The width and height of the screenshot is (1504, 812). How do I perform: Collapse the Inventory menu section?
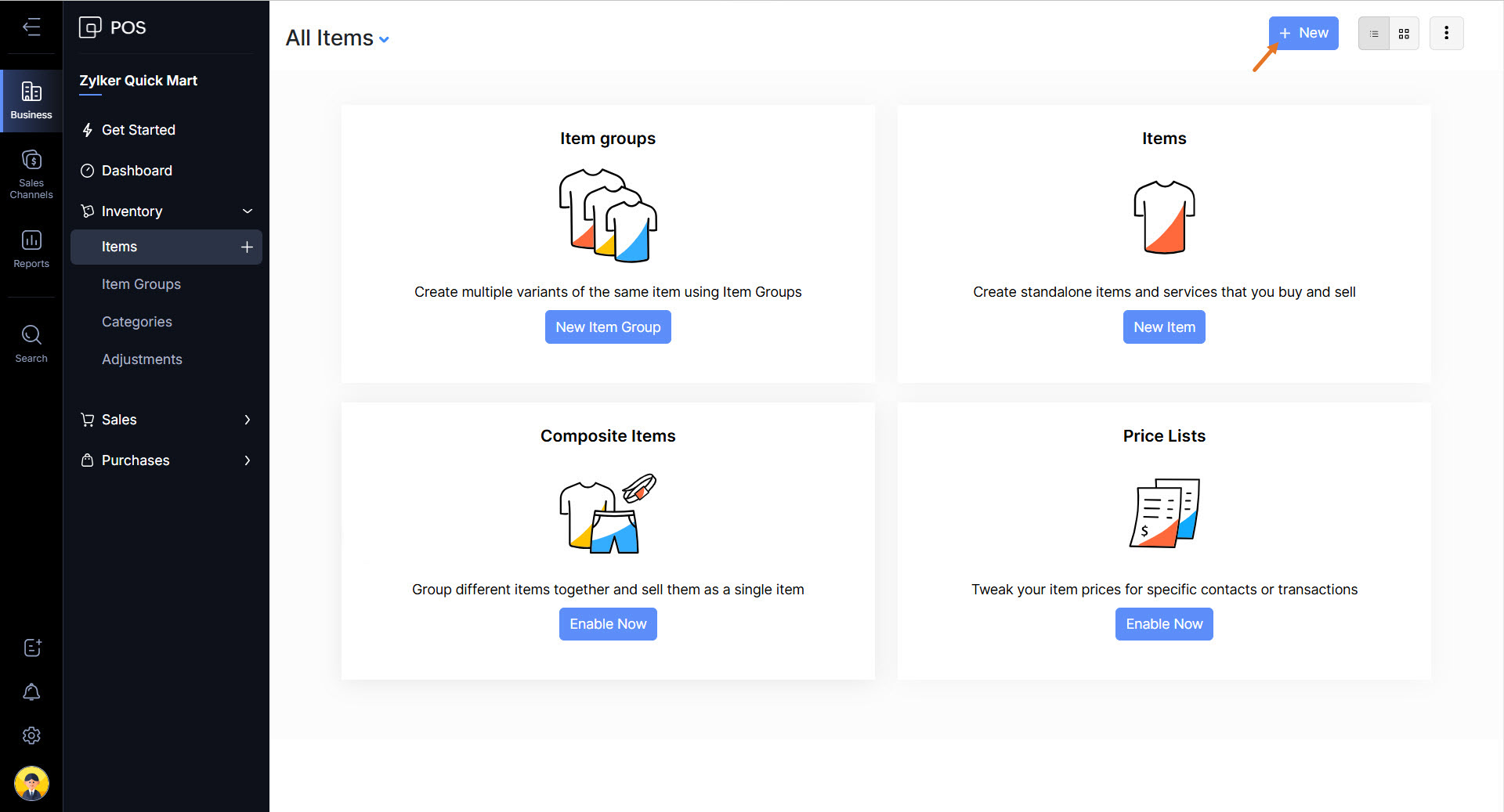click(x=248, y=211)
